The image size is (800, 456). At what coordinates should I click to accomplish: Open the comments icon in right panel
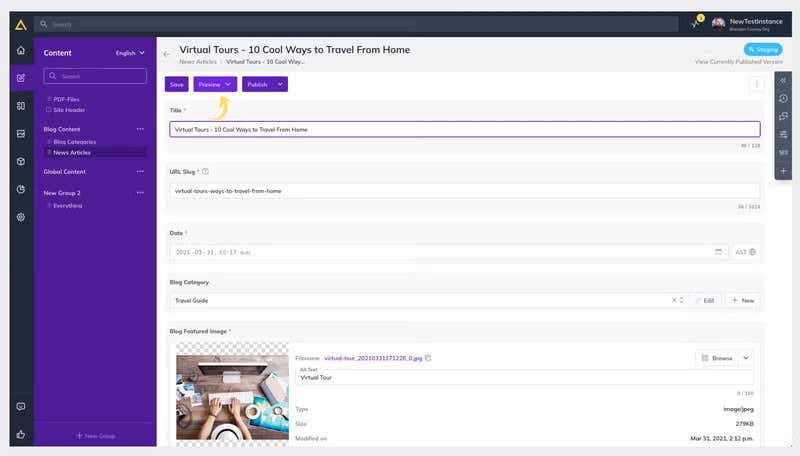coord(783,116)
